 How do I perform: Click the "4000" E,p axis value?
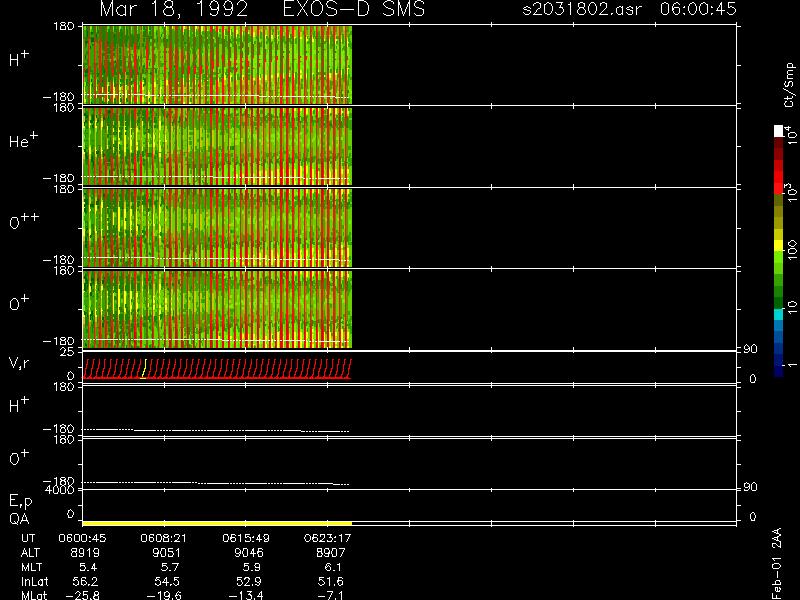pyautogui.click(x=60, y=490)
